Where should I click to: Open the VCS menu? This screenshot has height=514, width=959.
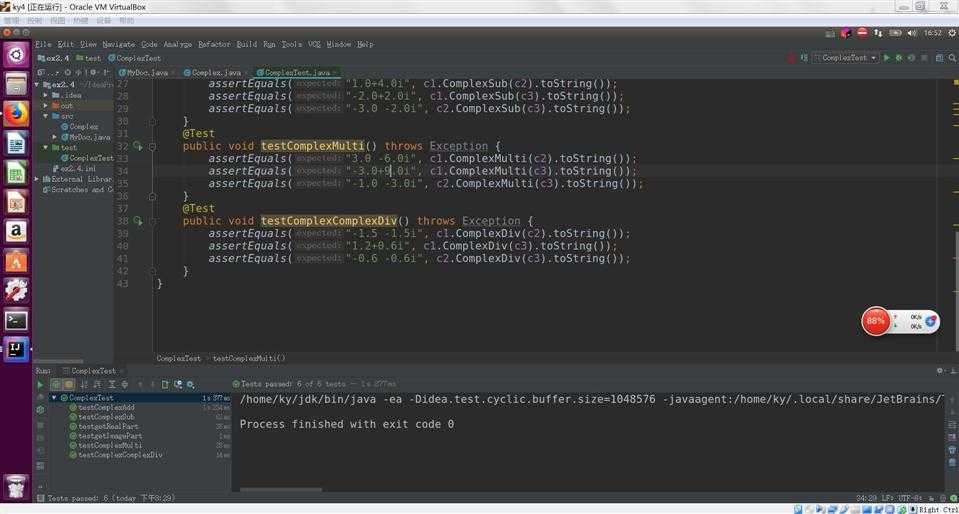[314, 44]
